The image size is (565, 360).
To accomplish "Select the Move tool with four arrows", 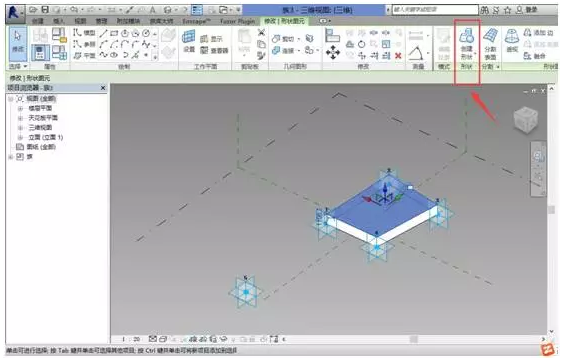I will coord(333,53).
